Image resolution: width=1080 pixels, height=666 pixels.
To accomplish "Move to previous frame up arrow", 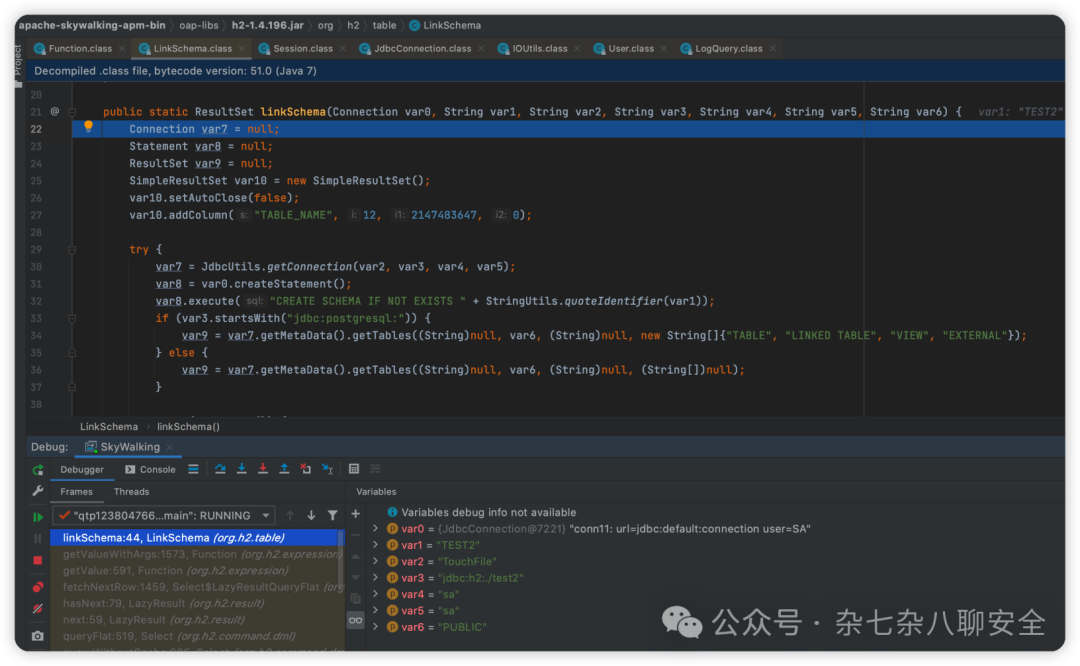I will point(290,515).
